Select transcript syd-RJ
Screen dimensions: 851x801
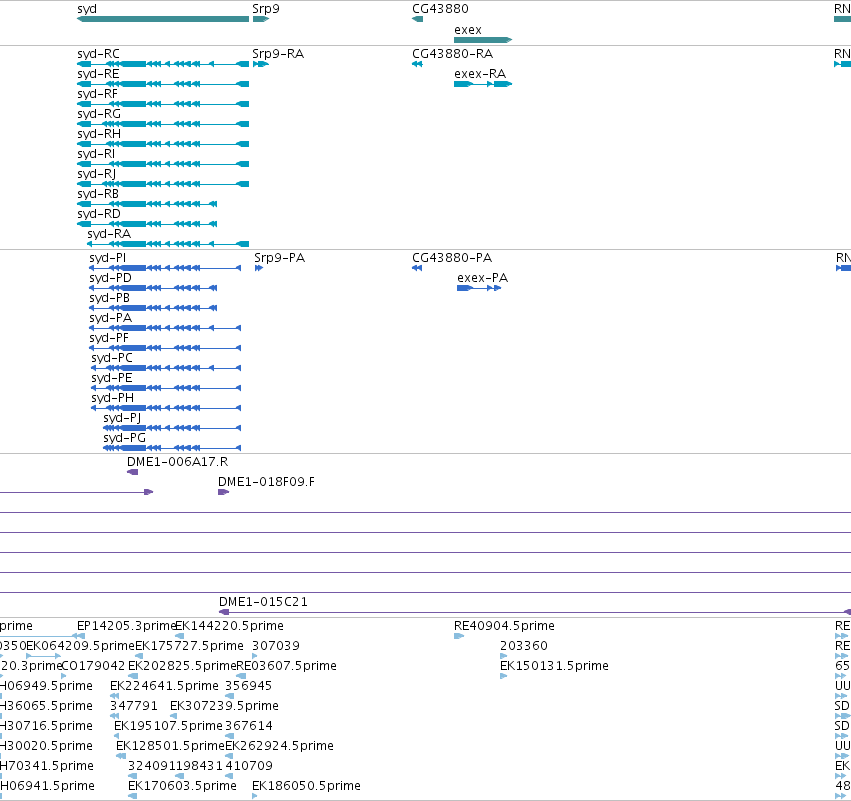point(163,185)
